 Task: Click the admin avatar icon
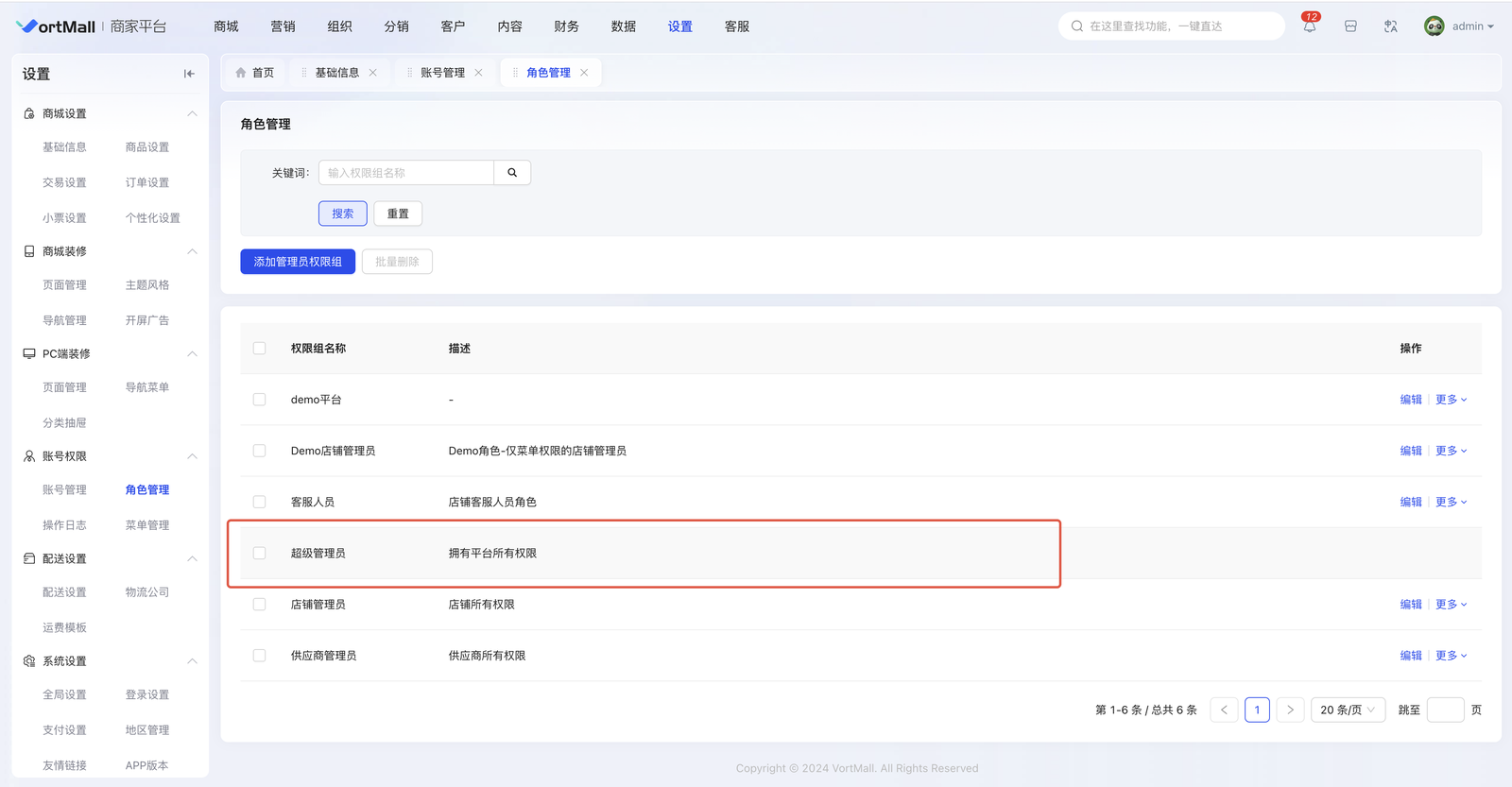1434,26
